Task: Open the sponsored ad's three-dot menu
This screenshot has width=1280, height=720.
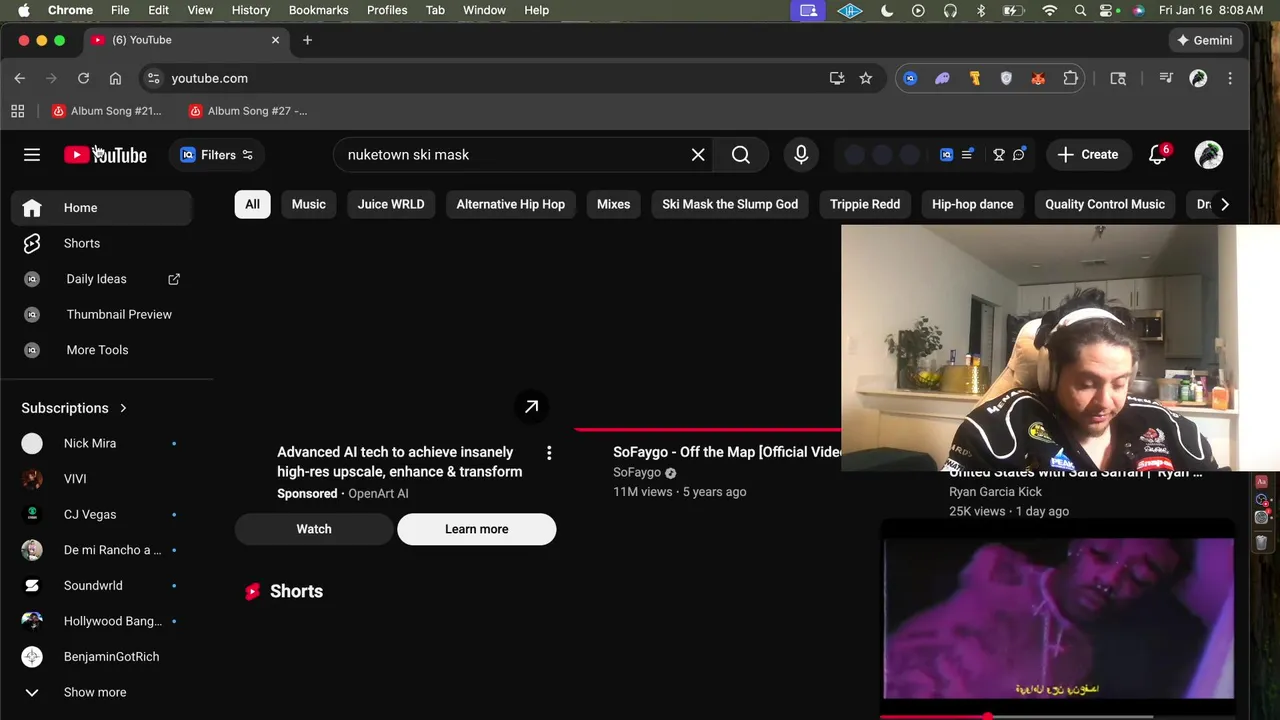Action: (549, 453)
